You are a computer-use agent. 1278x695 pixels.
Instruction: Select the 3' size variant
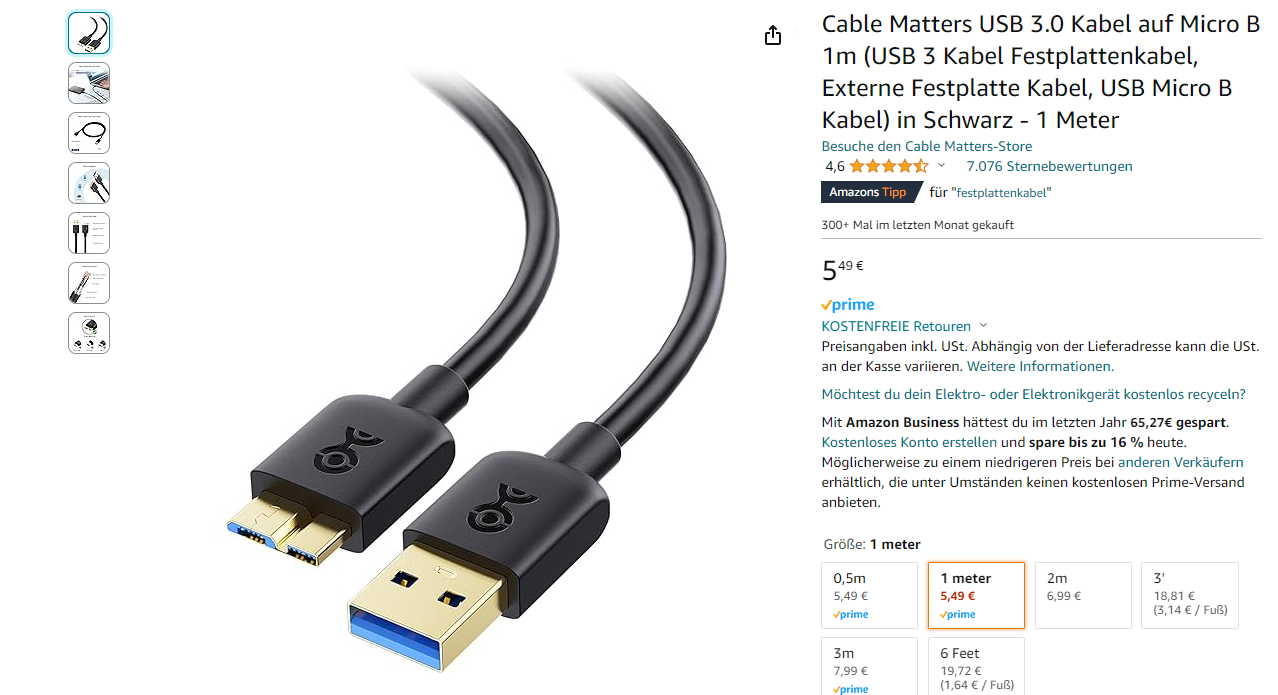[x=1190, y=595]
